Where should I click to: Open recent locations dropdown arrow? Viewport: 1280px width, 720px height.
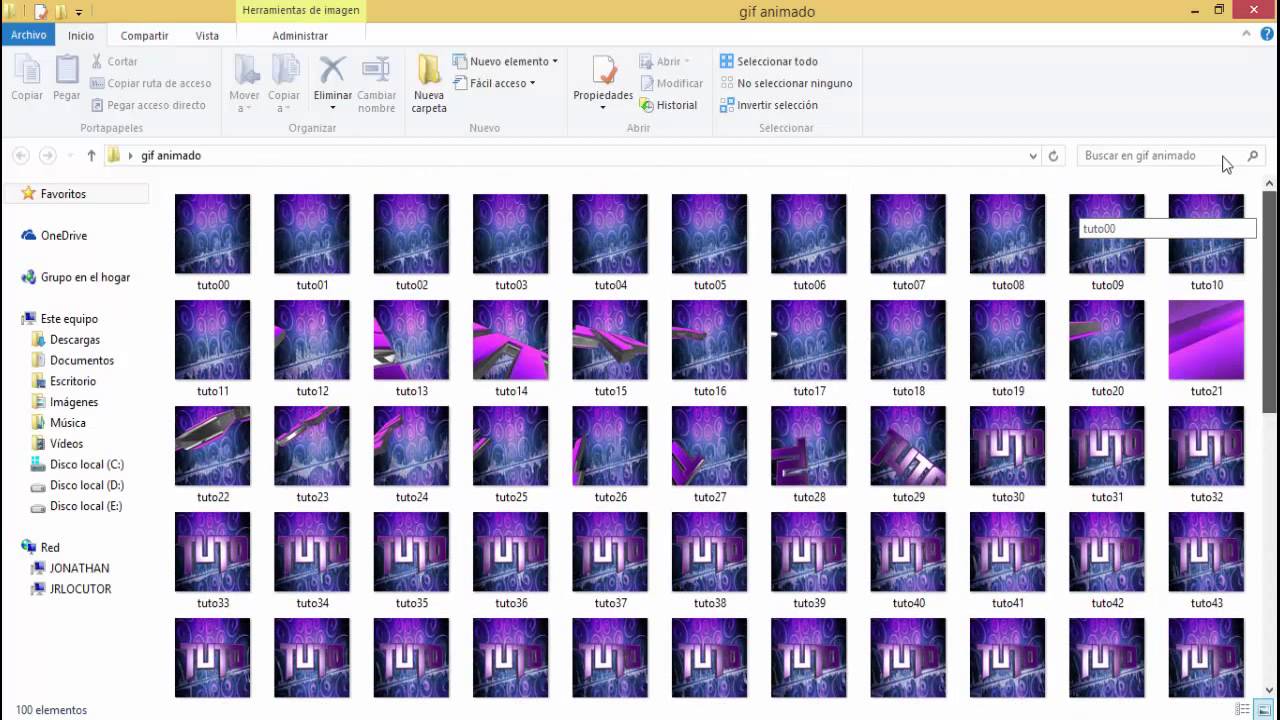click(70, 156)
